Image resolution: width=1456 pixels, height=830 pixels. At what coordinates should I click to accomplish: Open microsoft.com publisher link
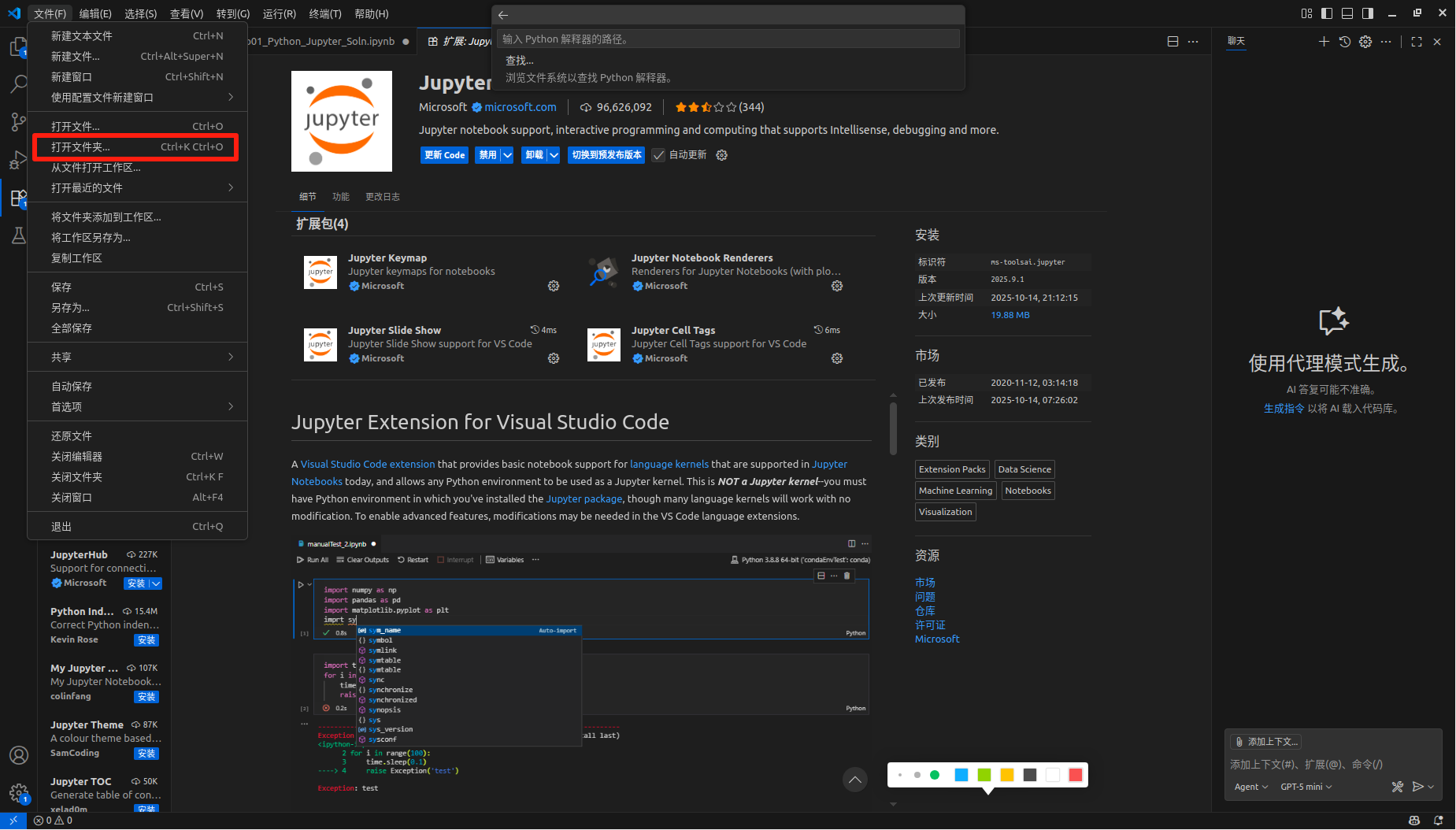[520, 107]
